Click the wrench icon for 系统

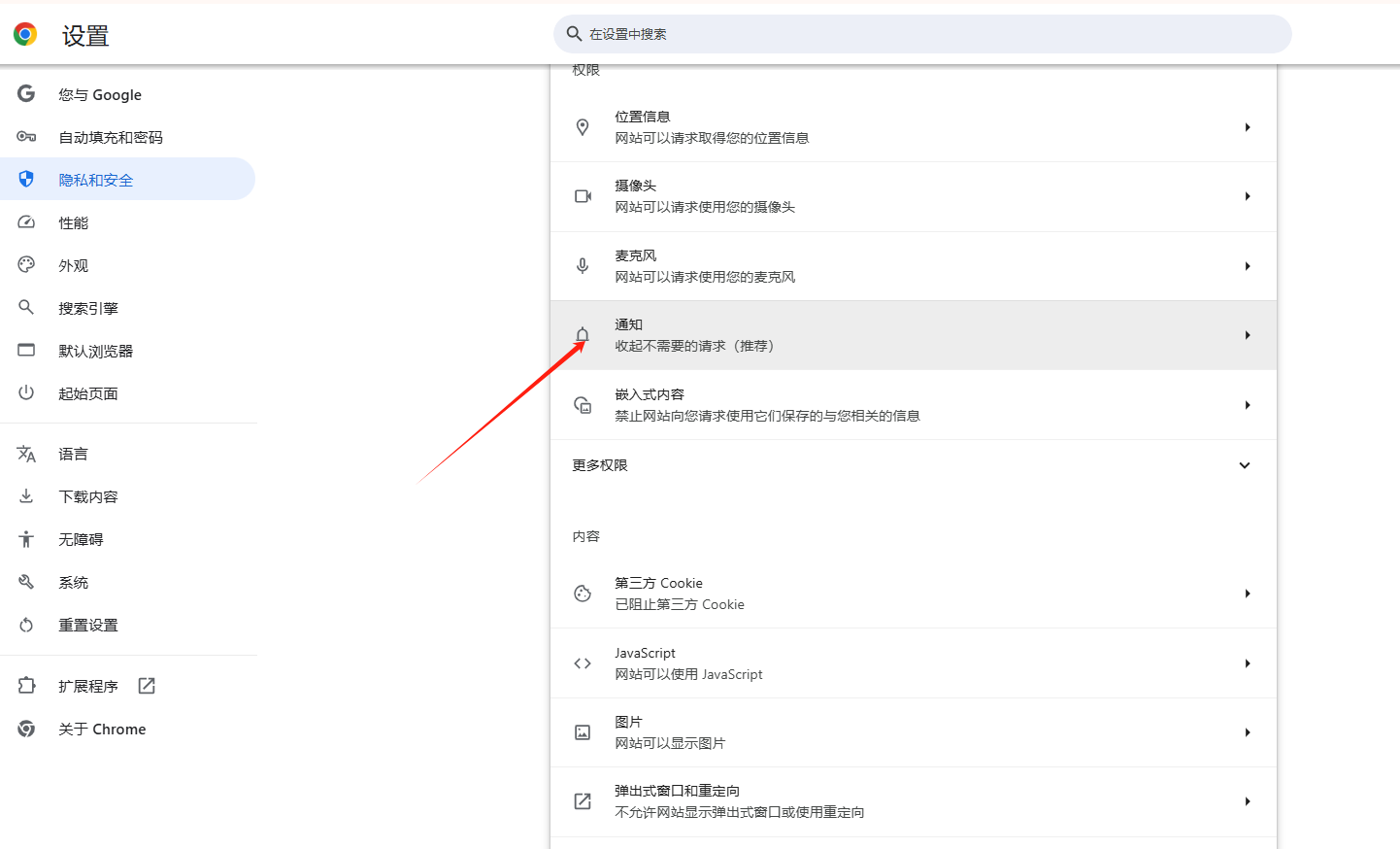pos(26,582)
